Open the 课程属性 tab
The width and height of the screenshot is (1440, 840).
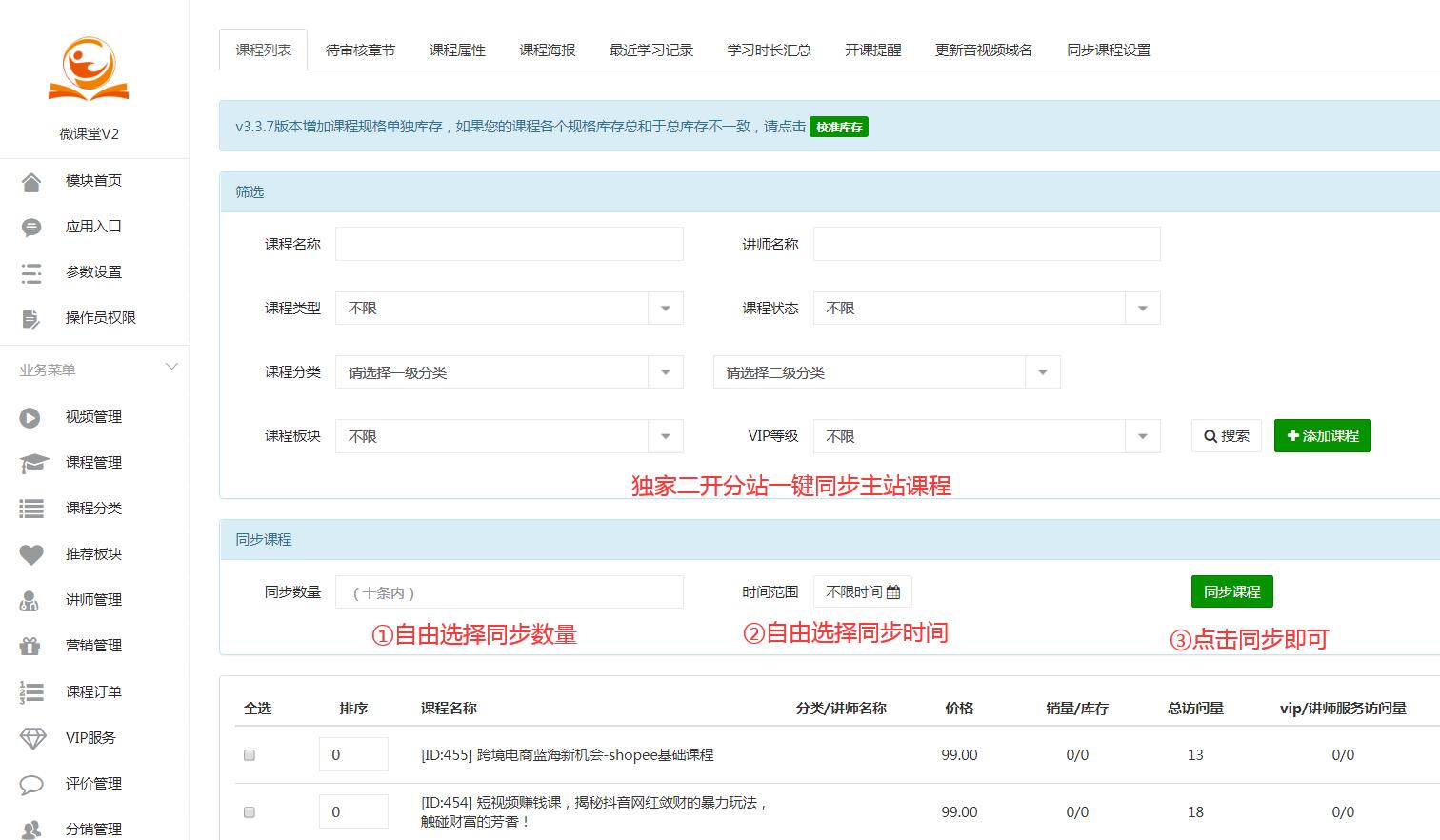(x=457, y=50)
